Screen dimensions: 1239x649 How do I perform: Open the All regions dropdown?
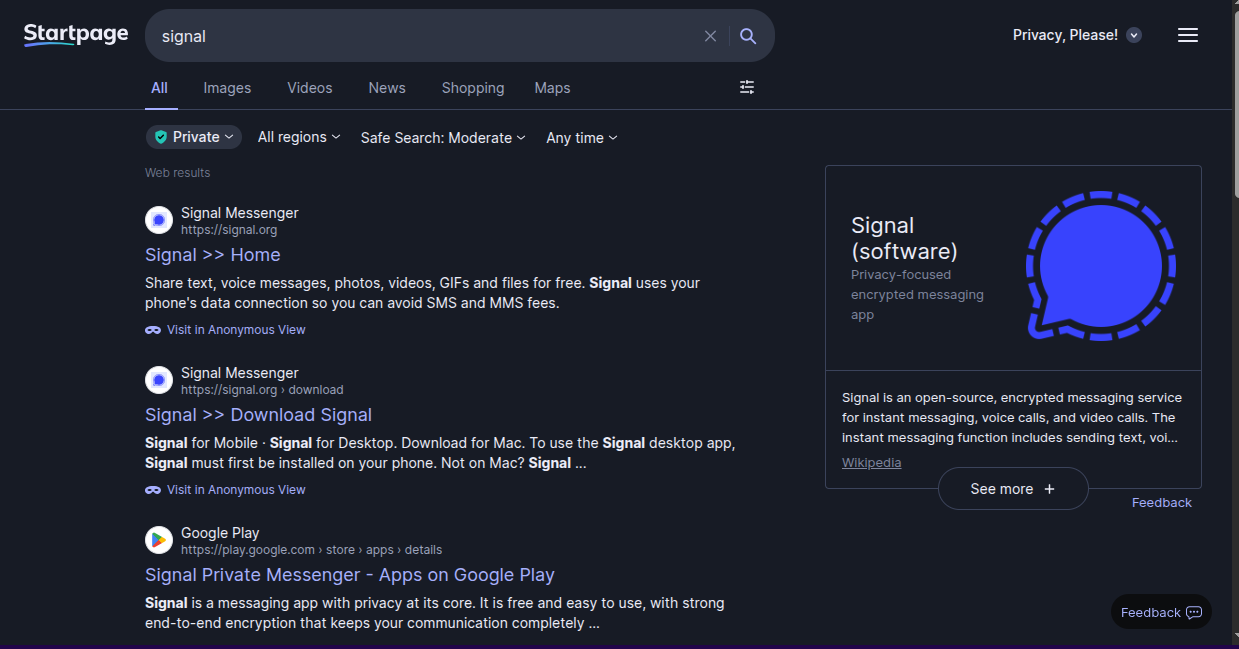tap(299, 137)
